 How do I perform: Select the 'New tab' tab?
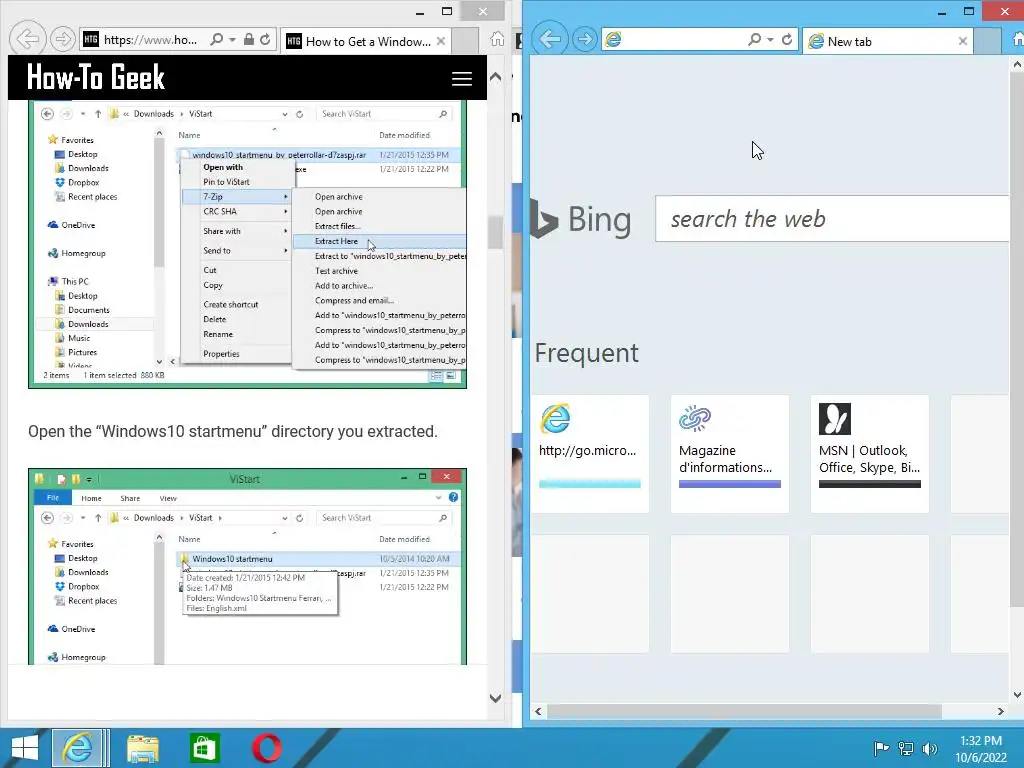(888, 41)
